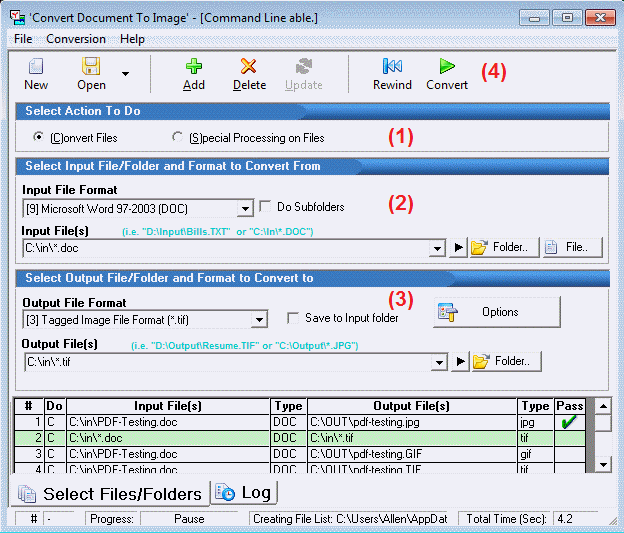Click the file list scroll up arrow
The image size is (624, 533).
(603, 406)
